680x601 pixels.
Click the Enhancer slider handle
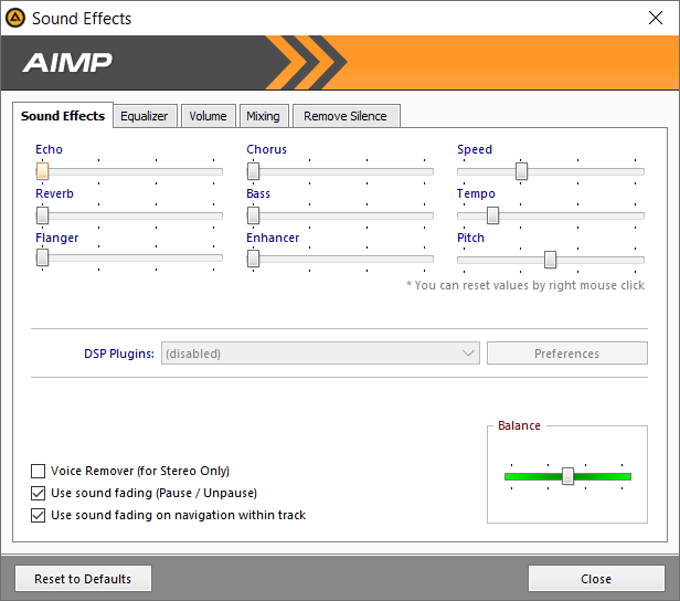coord(253,258)
